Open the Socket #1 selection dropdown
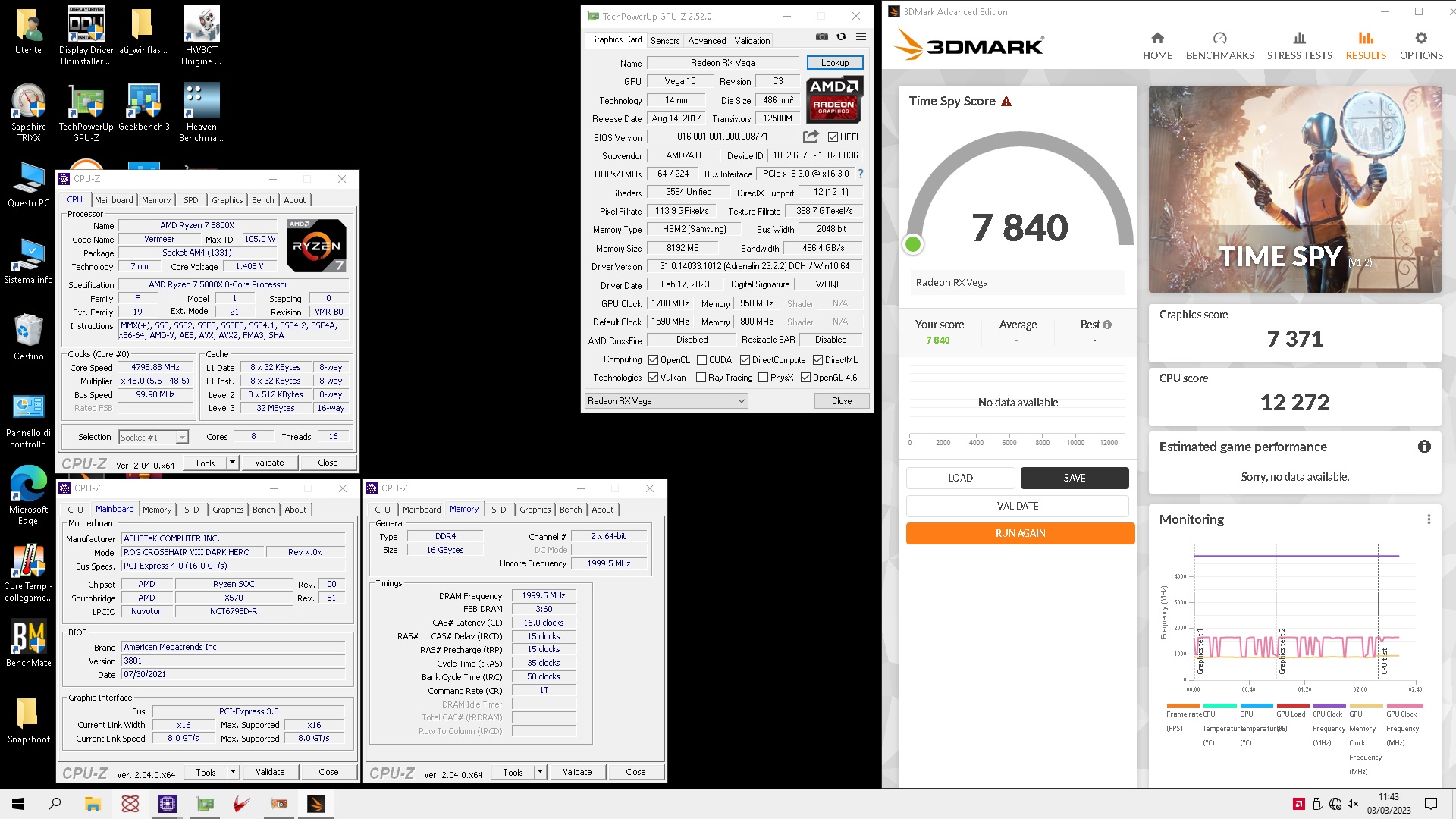1456x819 pixels. click(x=153, y=437)
